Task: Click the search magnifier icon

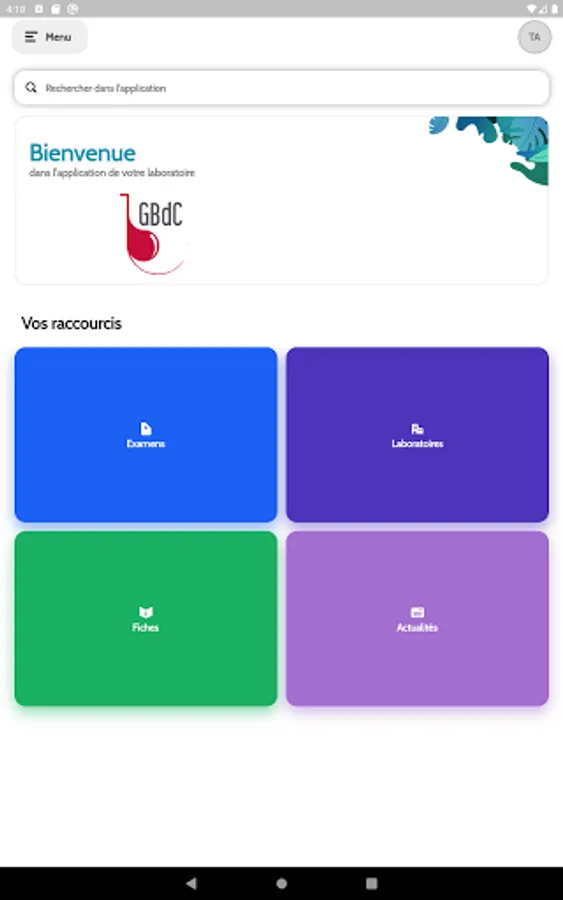Action: pyautogui.click(x=31, y=87)
